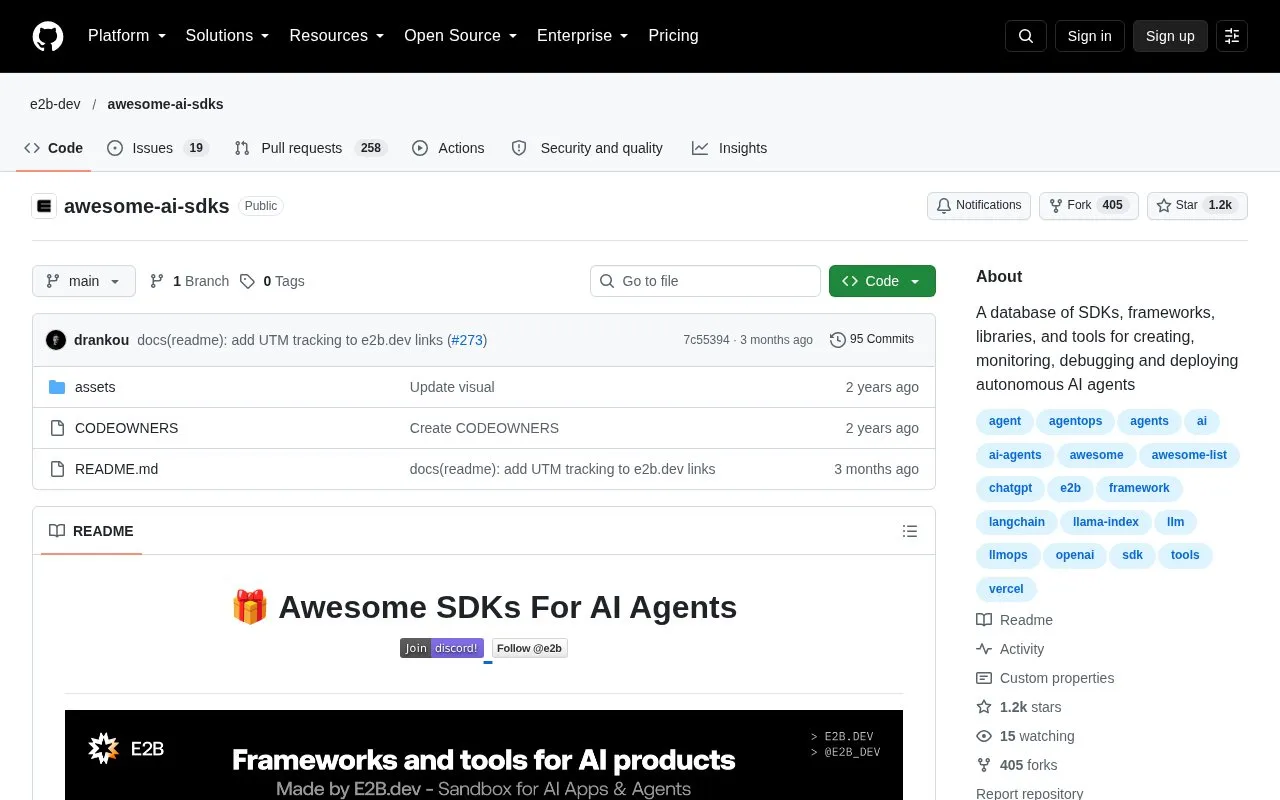This screenshot has height=800, width=1280.
Task: Switch to the Insights tab
Action: 730,148
